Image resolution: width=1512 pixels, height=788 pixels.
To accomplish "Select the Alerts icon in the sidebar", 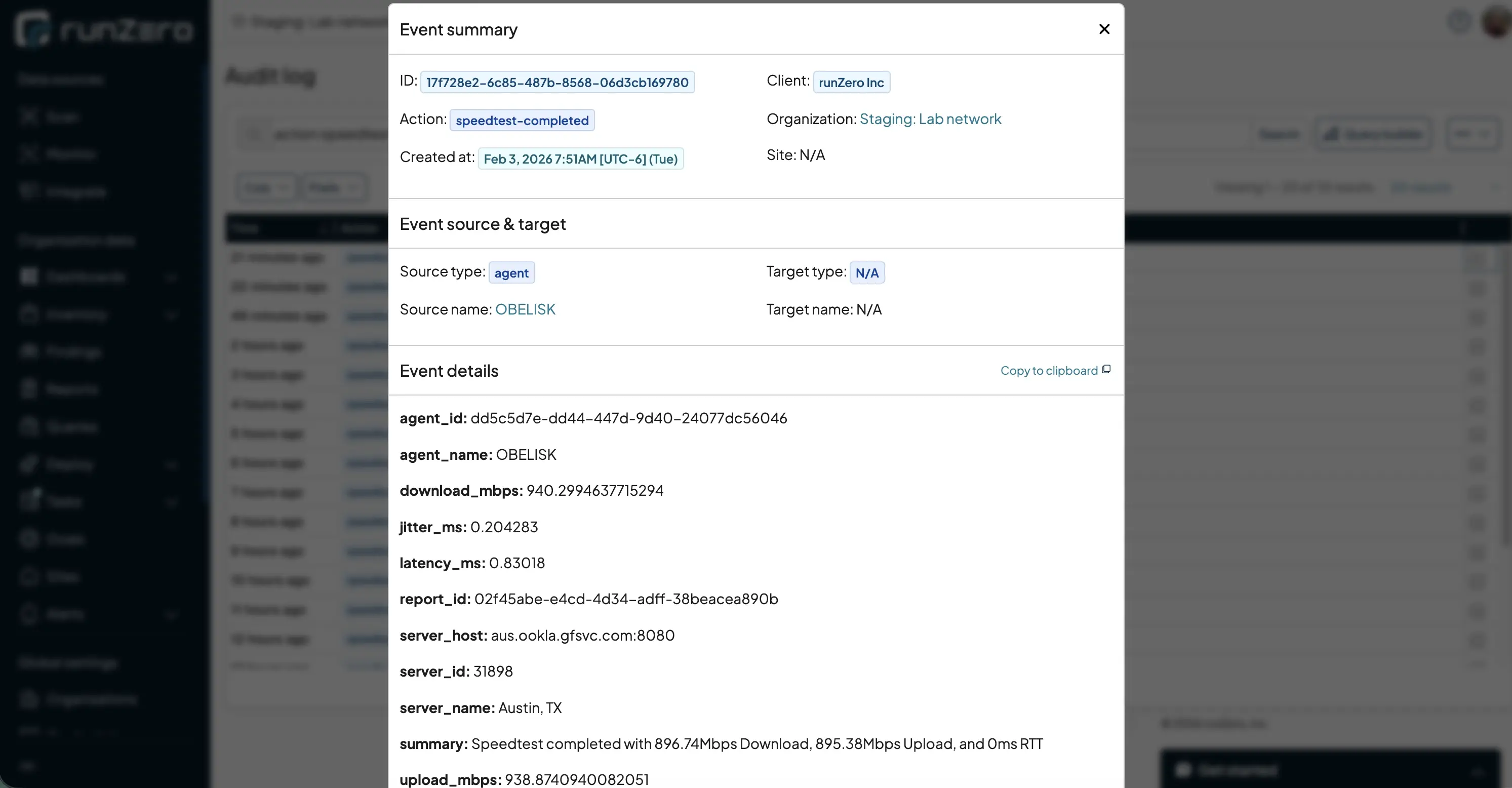I will pos(29,614).
